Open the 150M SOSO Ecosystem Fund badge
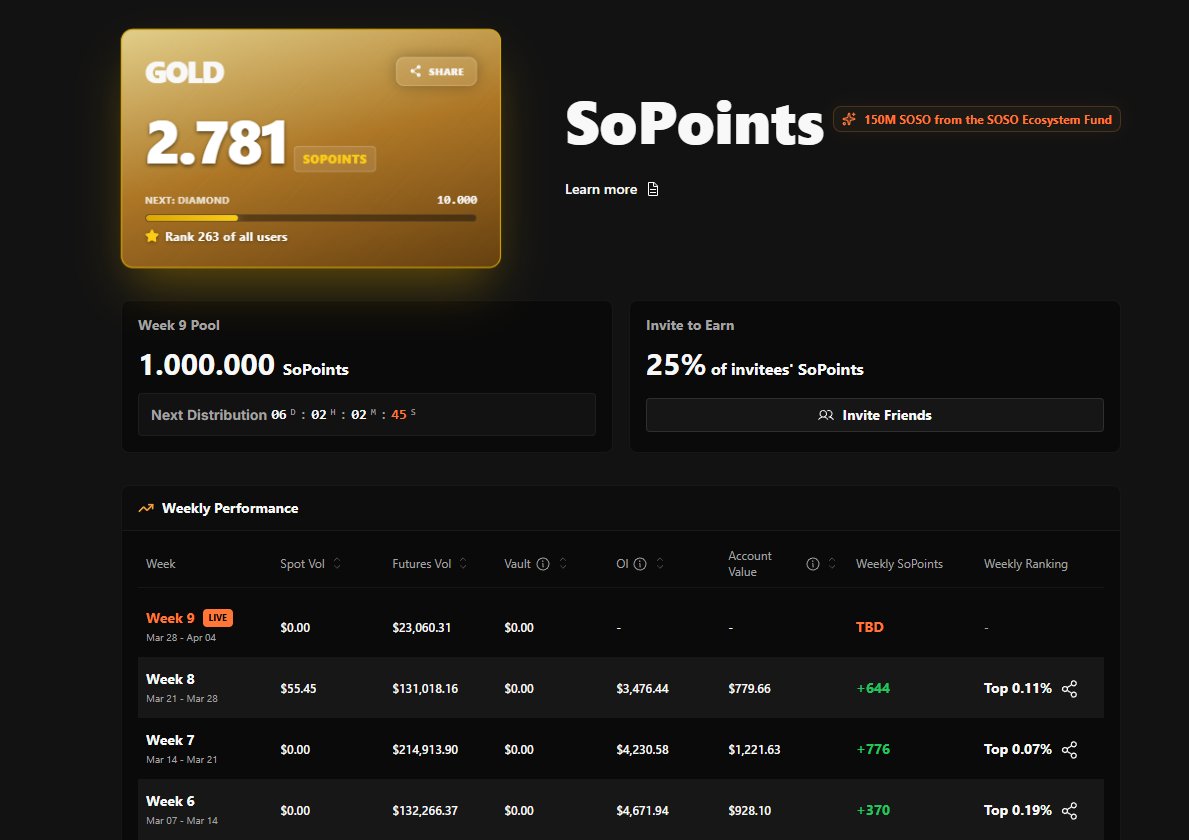Screen dimensions: 1189x840 coord(977,119)
